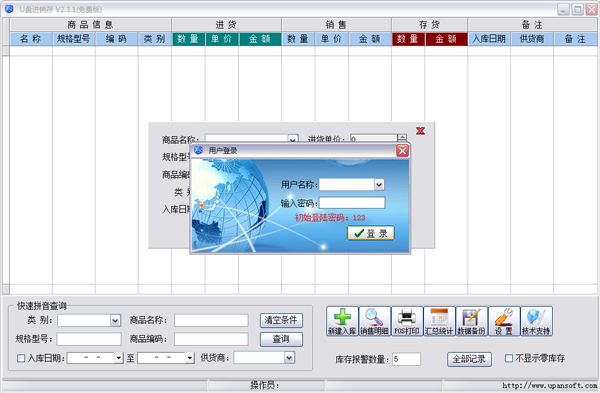Click the upansoft.com link in status bar
Image resolution: width=600 pixels, height=393 pixels.
click(x=550, y=385)
